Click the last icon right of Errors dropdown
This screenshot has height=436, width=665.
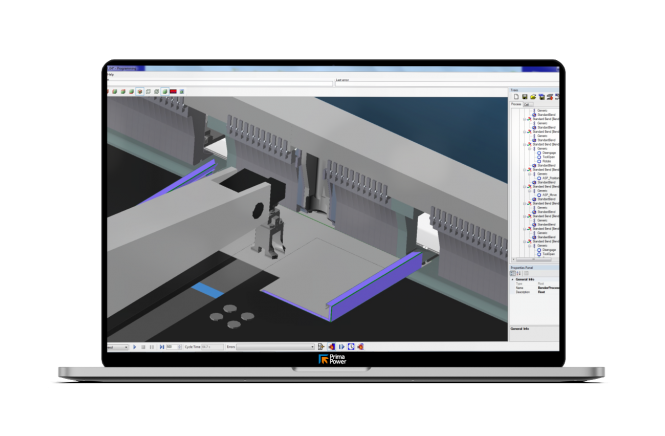tap(360, 347)
